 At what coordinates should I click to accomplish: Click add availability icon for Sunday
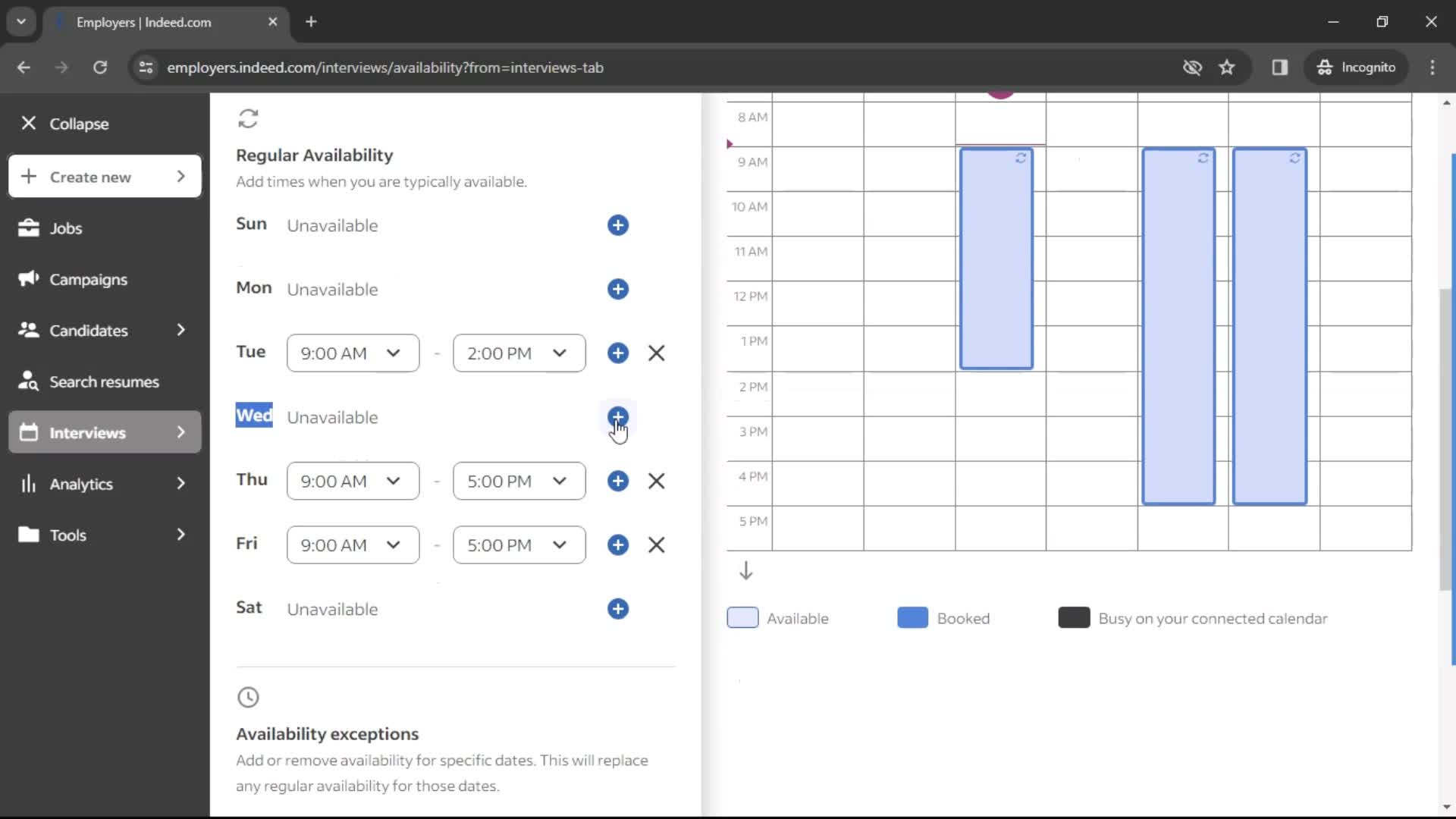(619, 225)
